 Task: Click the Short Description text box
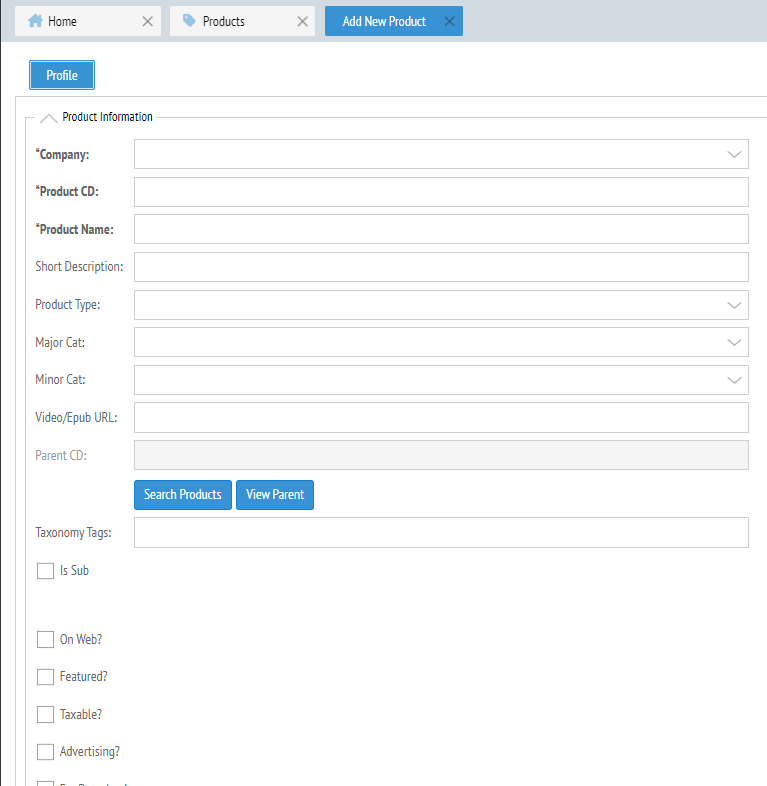441,267
